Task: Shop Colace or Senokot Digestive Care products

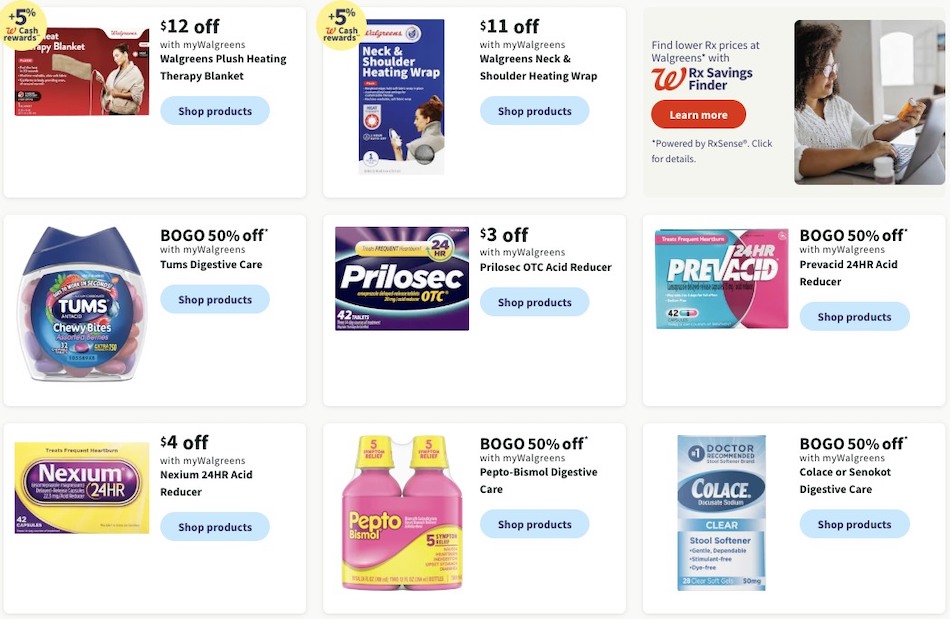Action: [x=854, y=524]
